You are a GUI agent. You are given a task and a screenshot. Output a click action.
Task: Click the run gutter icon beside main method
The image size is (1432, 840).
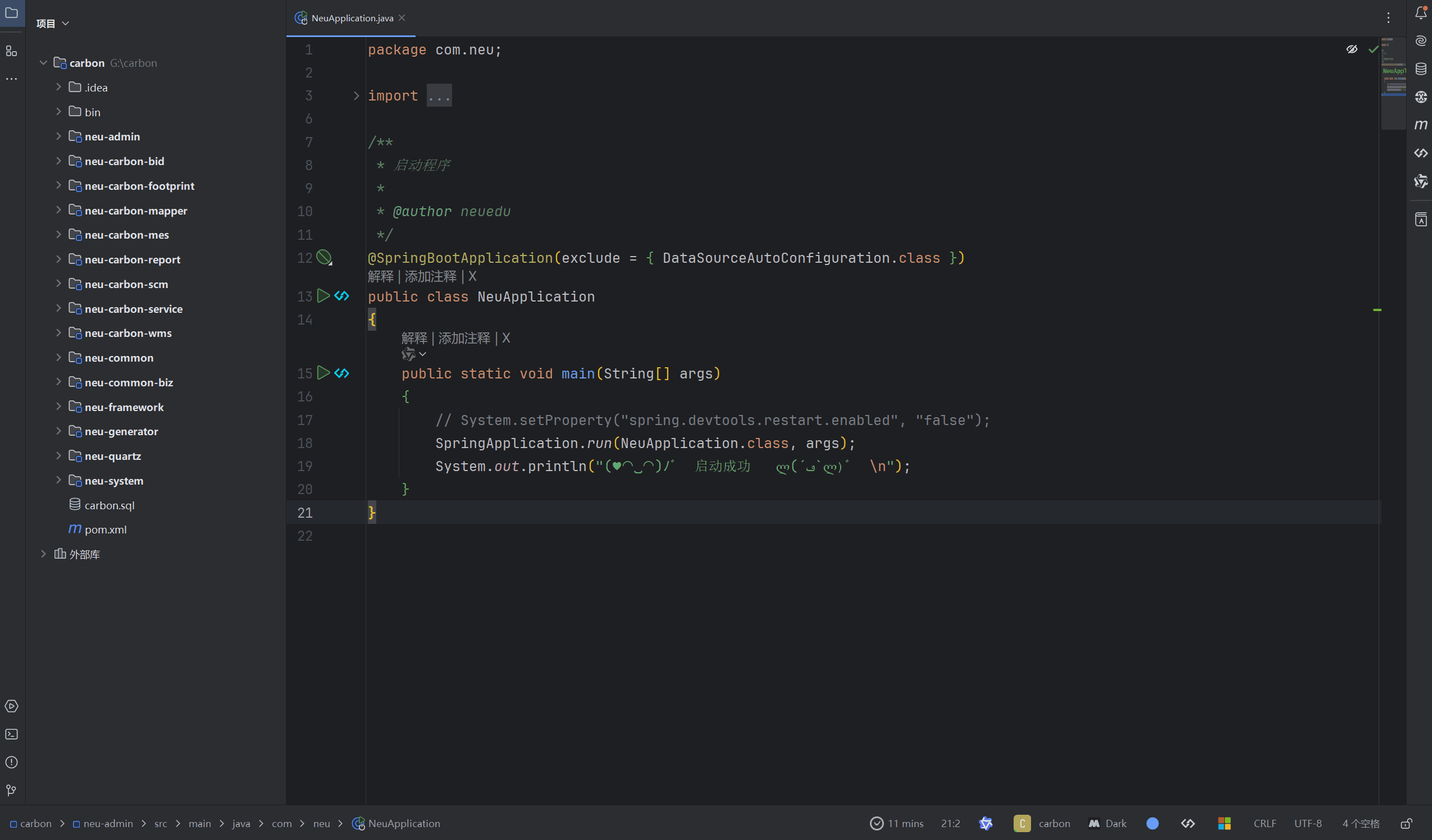pyautogui.click(x=323, y=373)
